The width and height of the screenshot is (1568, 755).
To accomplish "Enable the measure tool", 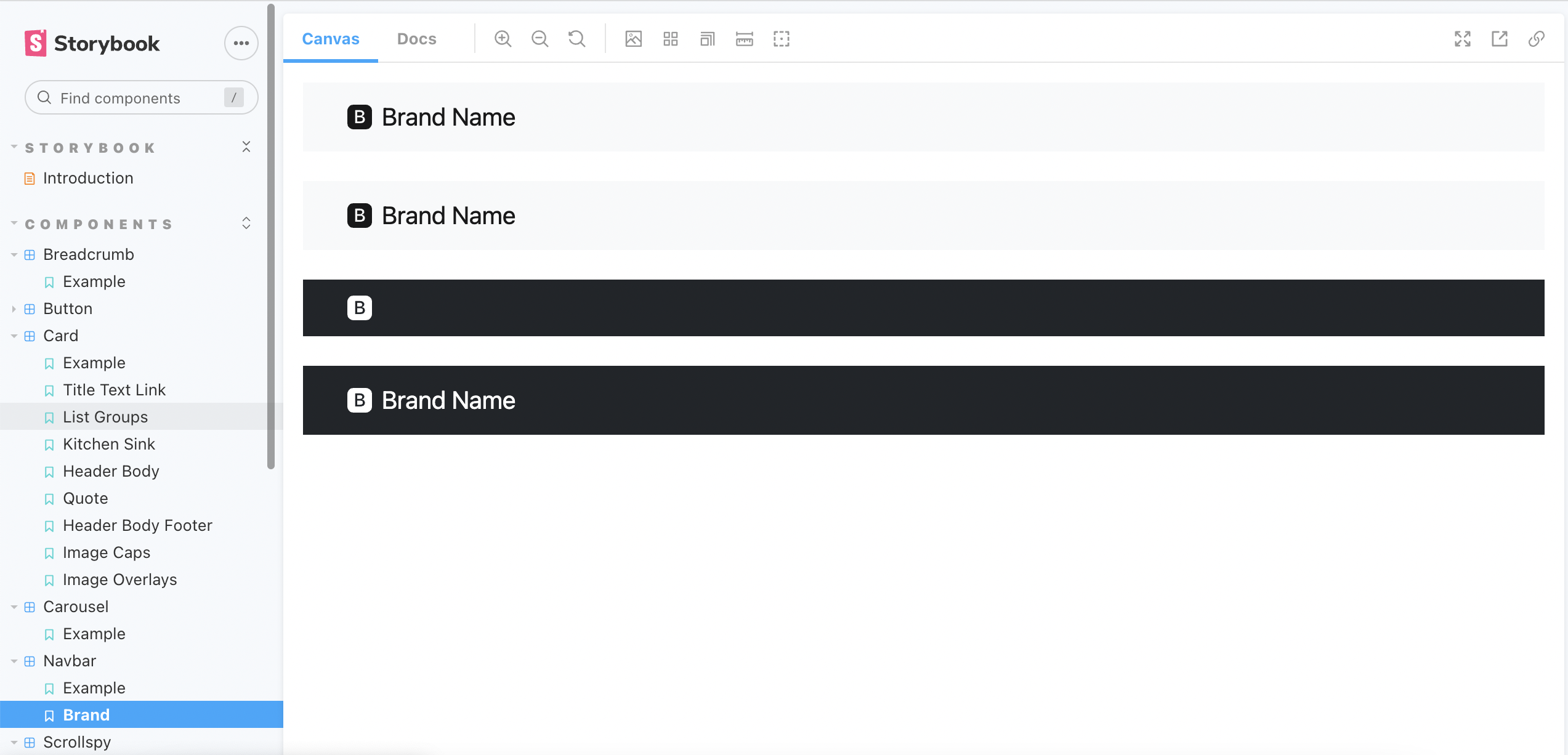I will [744, 38].
